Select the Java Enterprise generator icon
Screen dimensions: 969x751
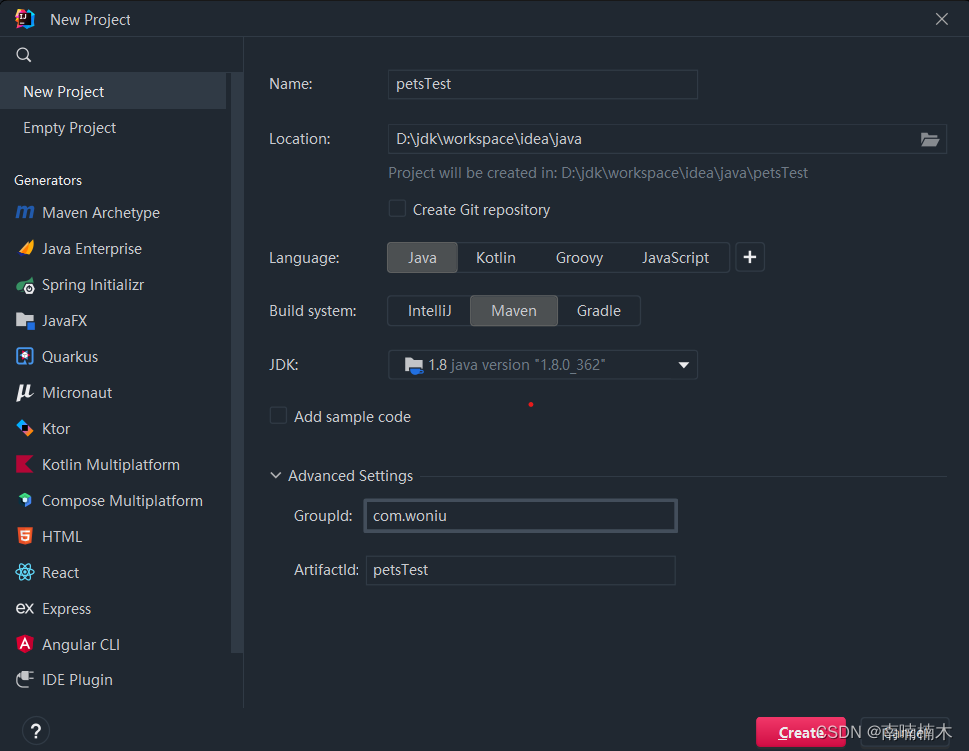pos(25,248)
